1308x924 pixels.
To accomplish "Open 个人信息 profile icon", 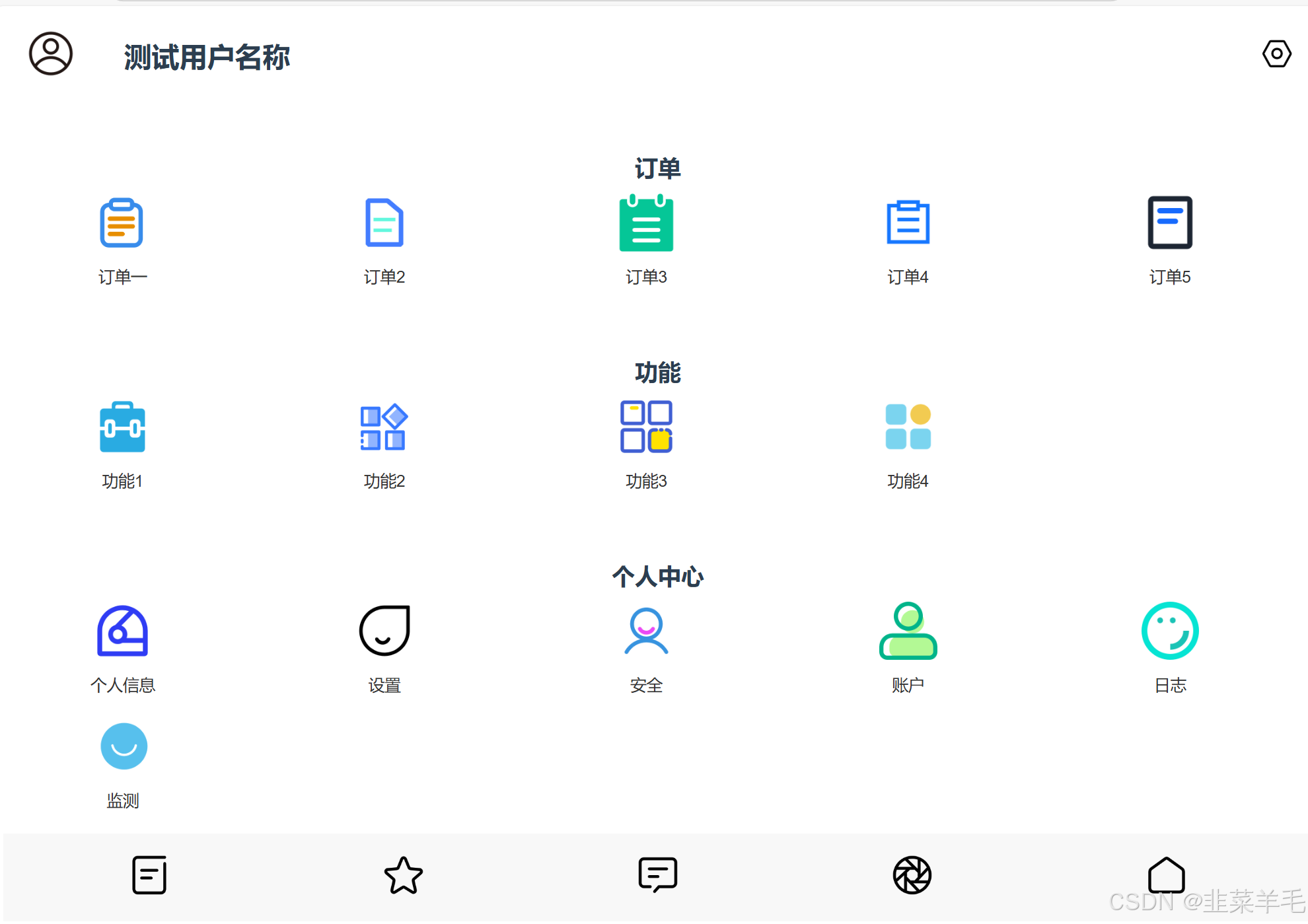I will tap(122, 631).
